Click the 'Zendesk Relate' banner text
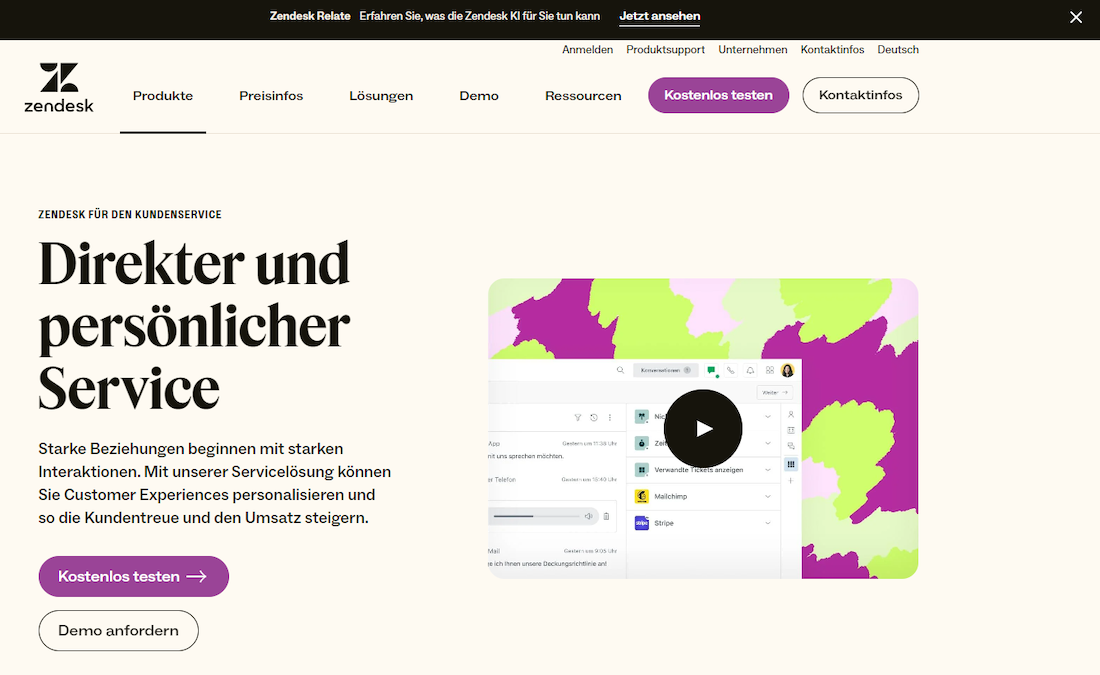The image size is (1100, 675). pyautogui.click(x=310, y=16)
